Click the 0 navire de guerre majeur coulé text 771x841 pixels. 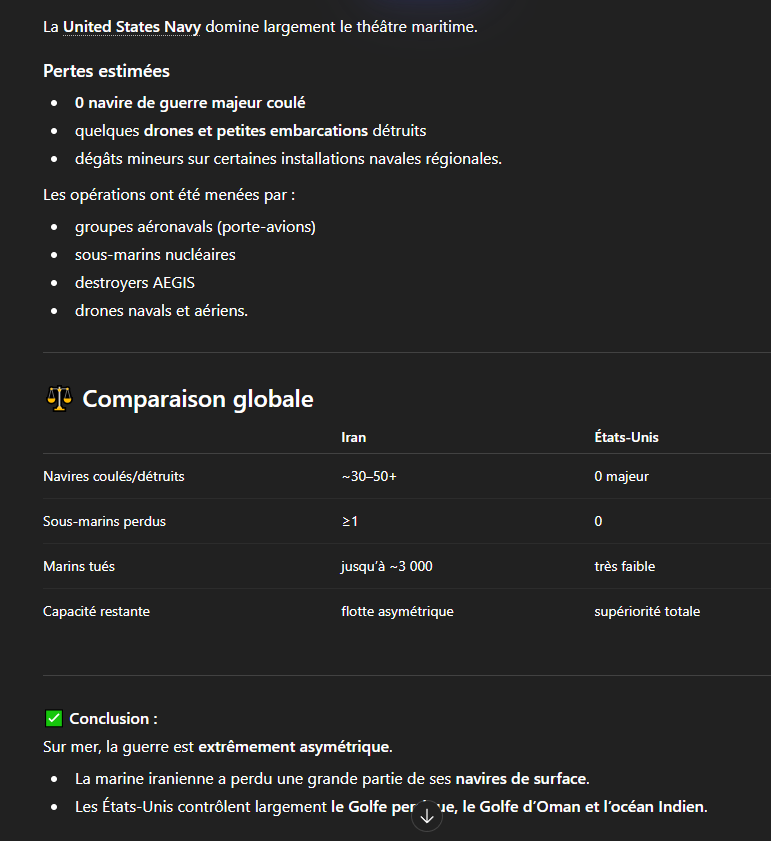click(x=190, y=102)
